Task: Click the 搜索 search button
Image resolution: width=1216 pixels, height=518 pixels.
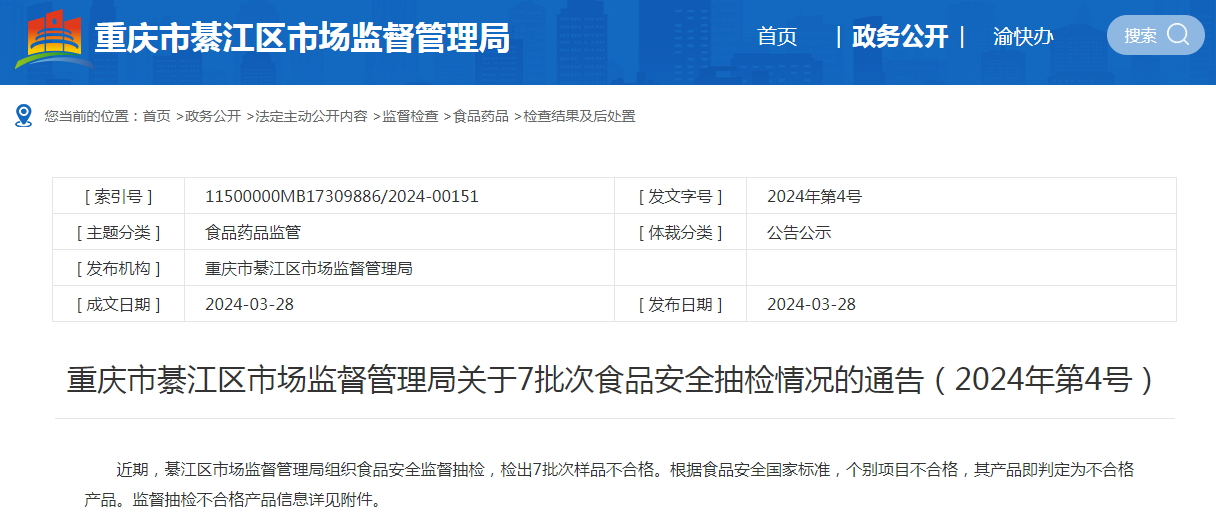Action: (1155, 35)
